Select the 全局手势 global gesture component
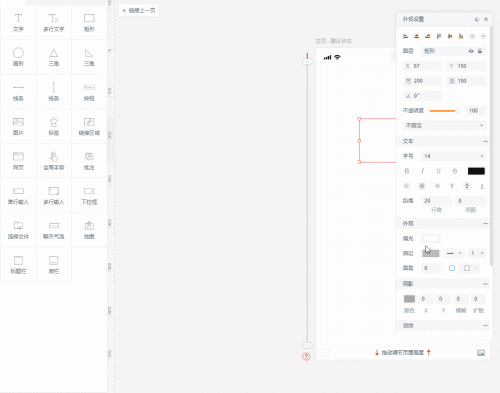Screen dimensions: 500x393 [54, 161]
